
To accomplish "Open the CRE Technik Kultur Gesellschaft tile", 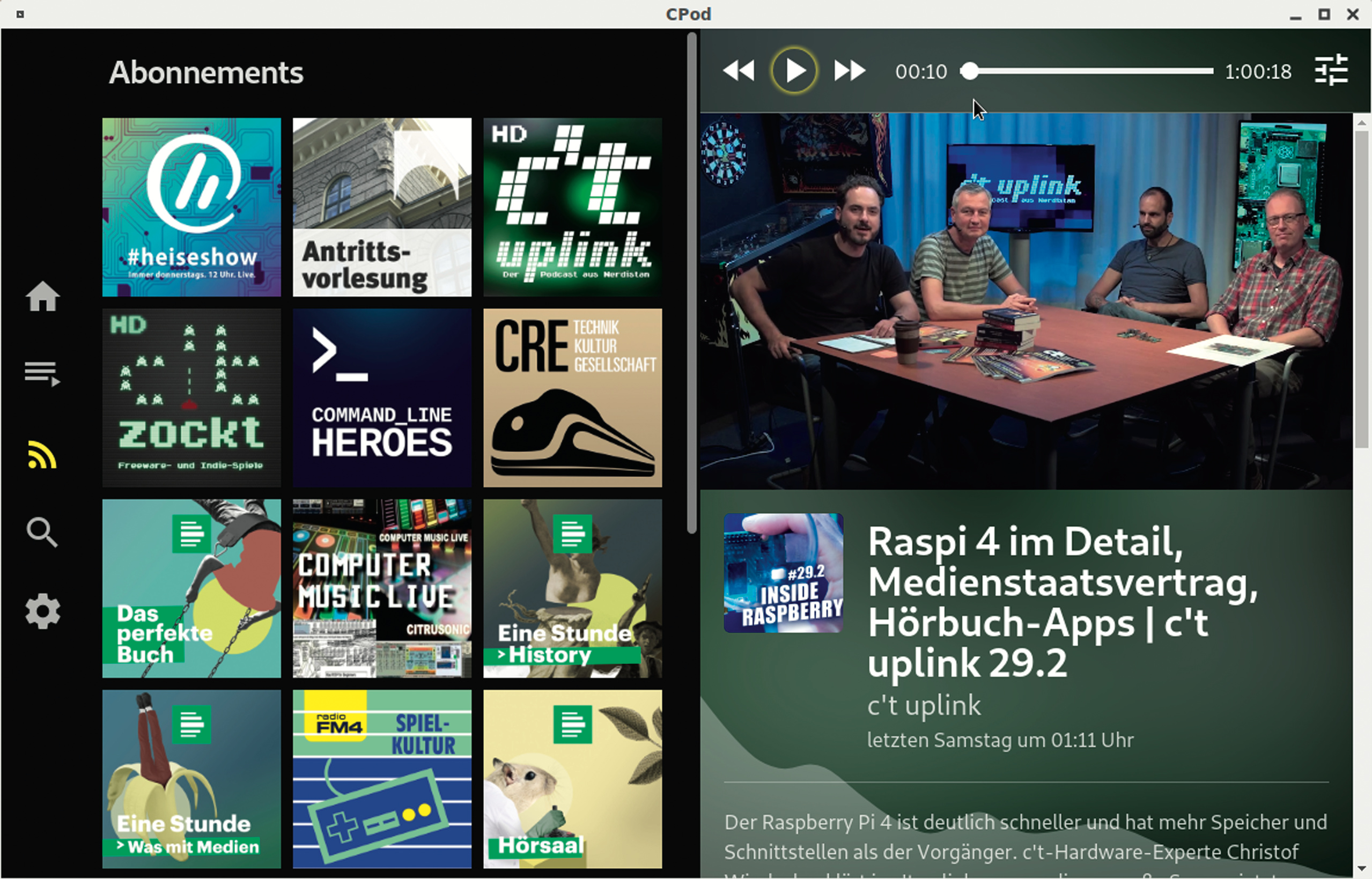I will pos(572,398).
